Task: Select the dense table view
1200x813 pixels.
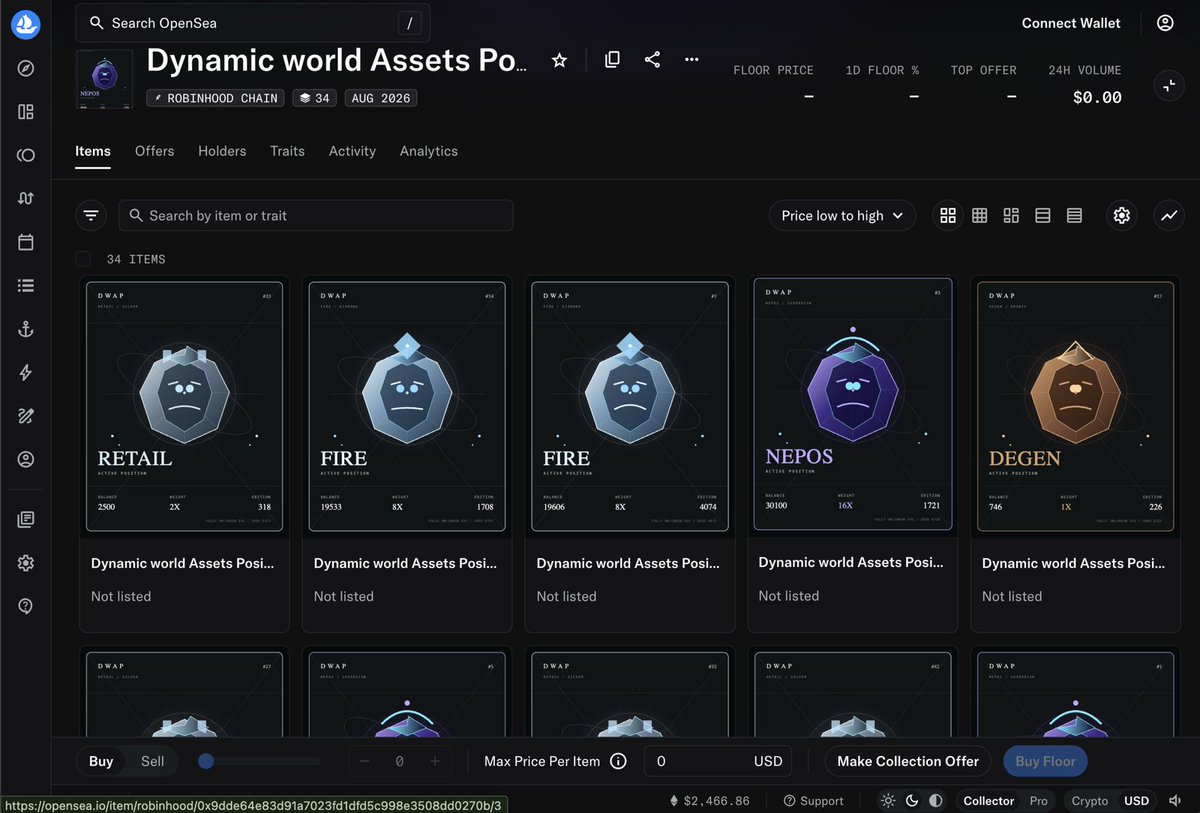Action: (x=1074, y=215)
